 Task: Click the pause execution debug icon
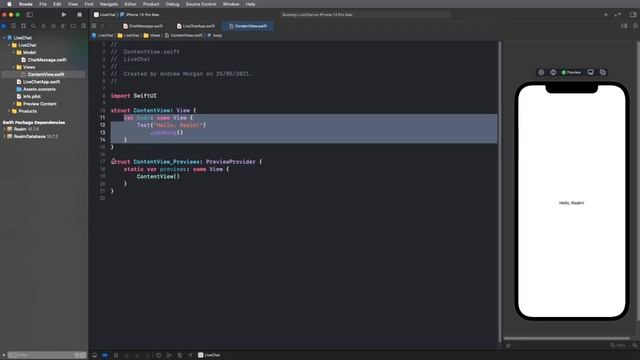click(x=116, y=355)
